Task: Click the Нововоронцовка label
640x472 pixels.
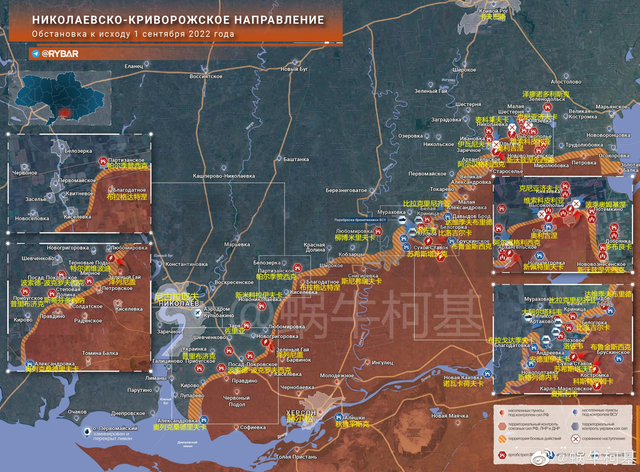Action: [608, 135]
